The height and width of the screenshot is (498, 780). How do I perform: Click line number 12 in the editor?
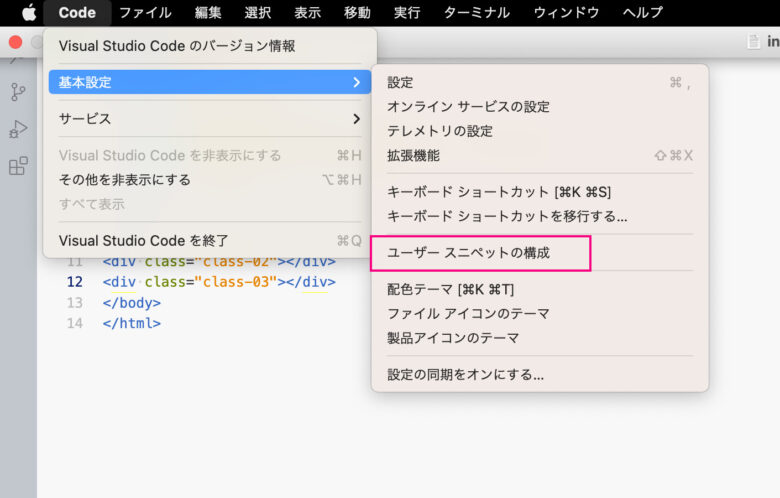point(75,282)
